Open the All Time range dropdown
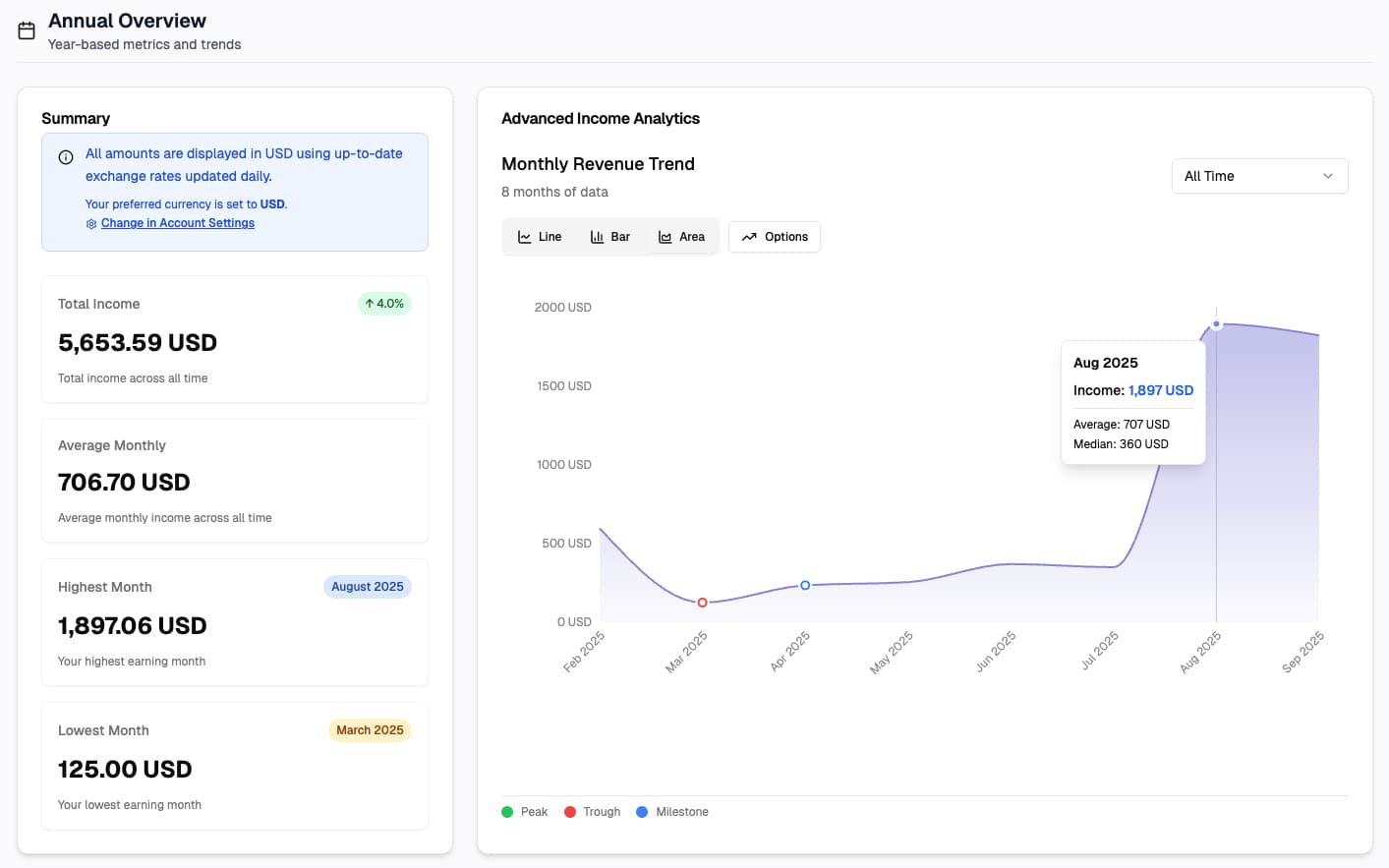 [x=1259, y=175]
